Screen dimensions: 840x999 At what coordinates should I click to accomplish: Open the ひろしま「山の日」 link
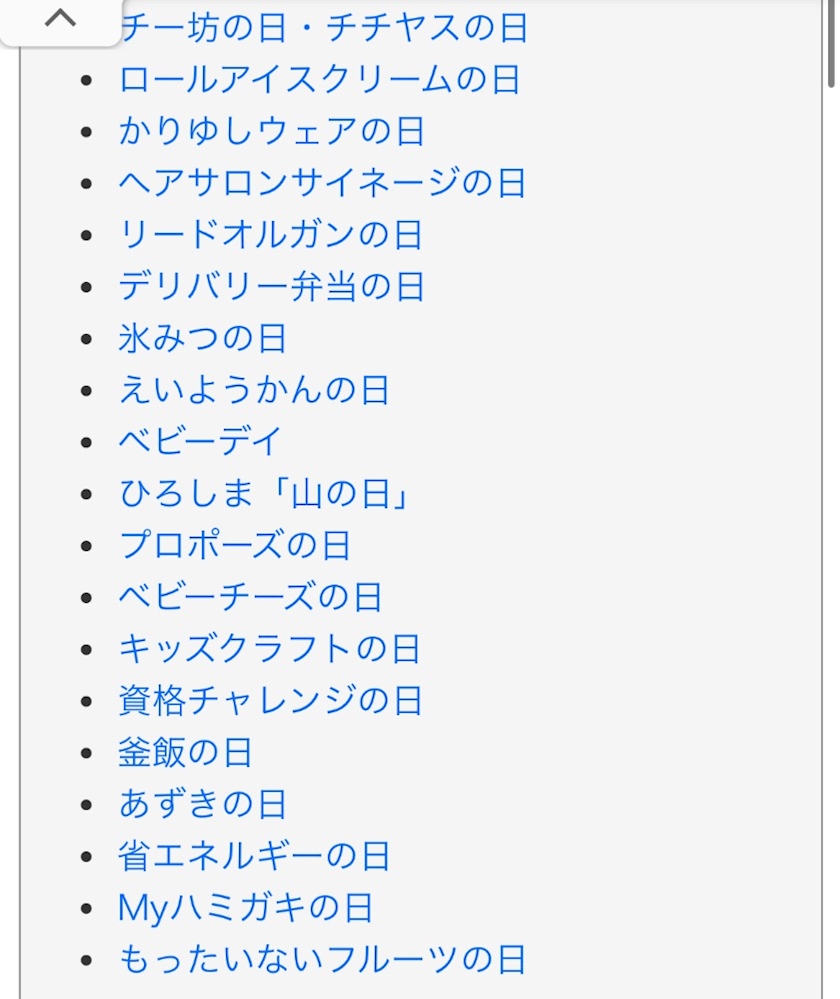click(265, 494)
